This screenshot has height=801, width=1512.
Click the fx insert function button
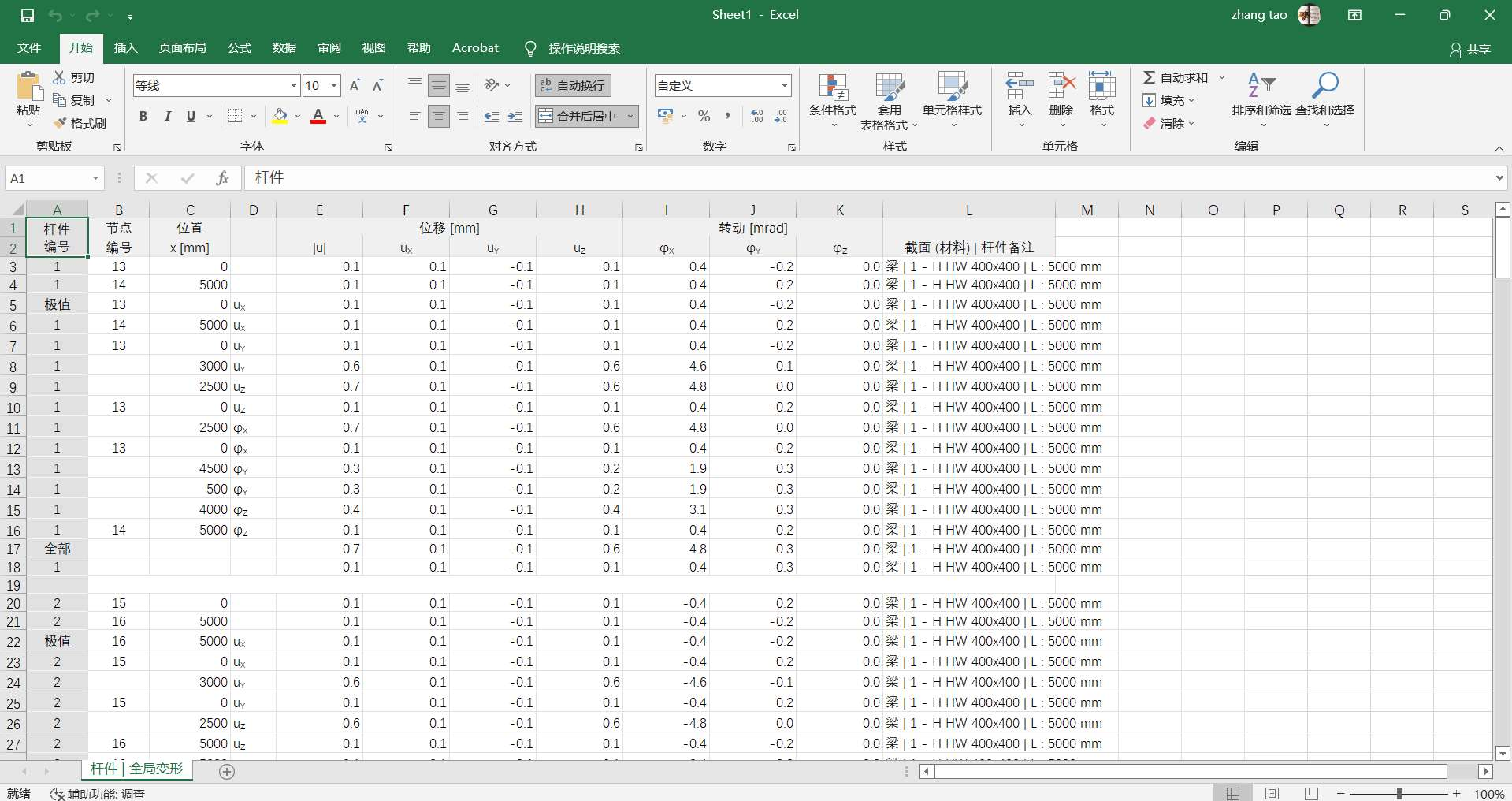[223, 178]
